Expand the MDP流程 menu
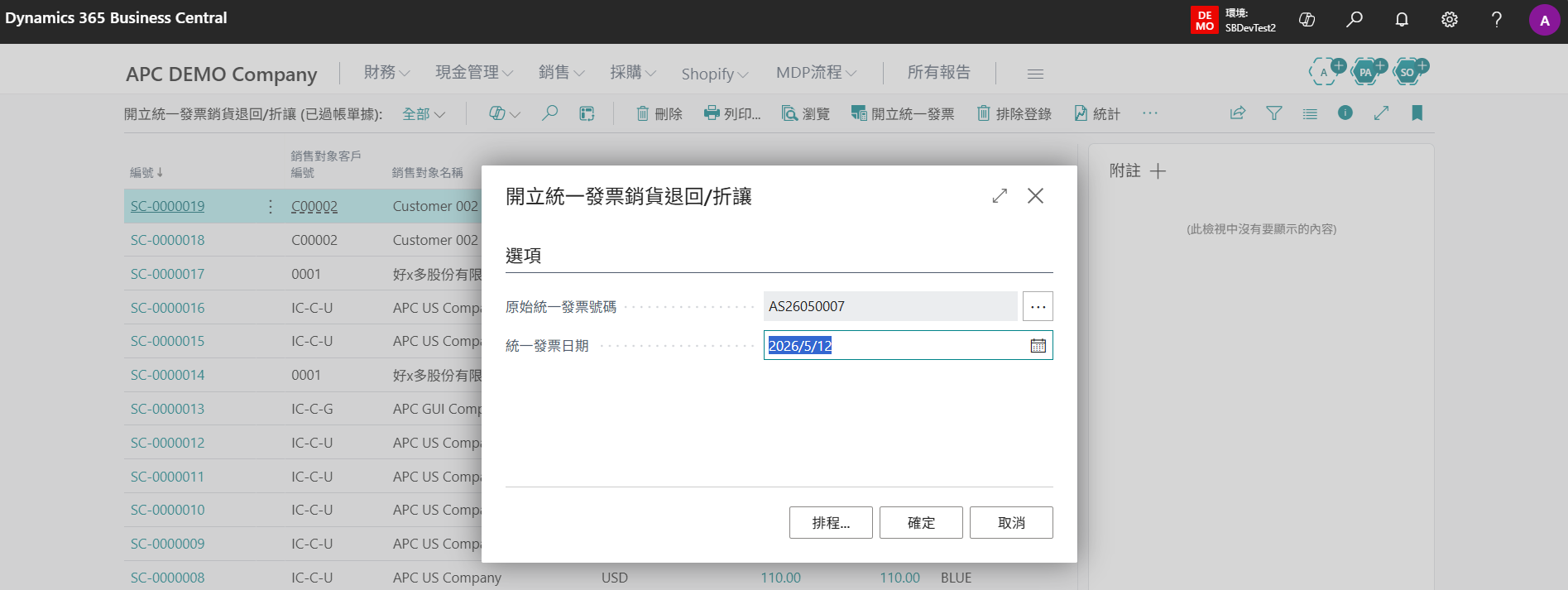 pyautogui.click(x=816, y=73)
